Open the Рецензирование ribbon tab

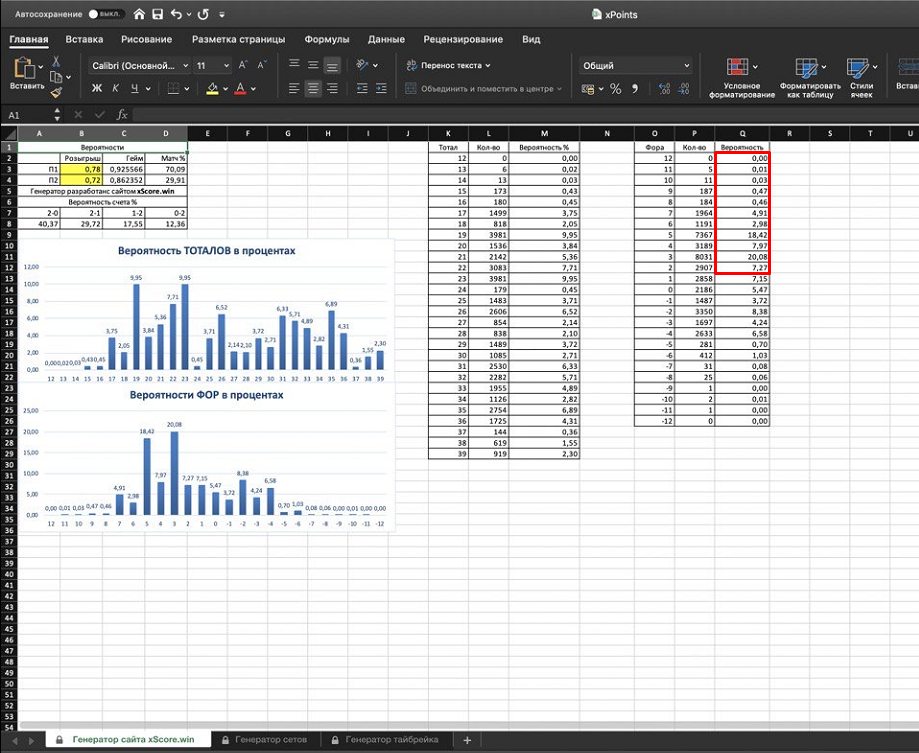[463, 39]
